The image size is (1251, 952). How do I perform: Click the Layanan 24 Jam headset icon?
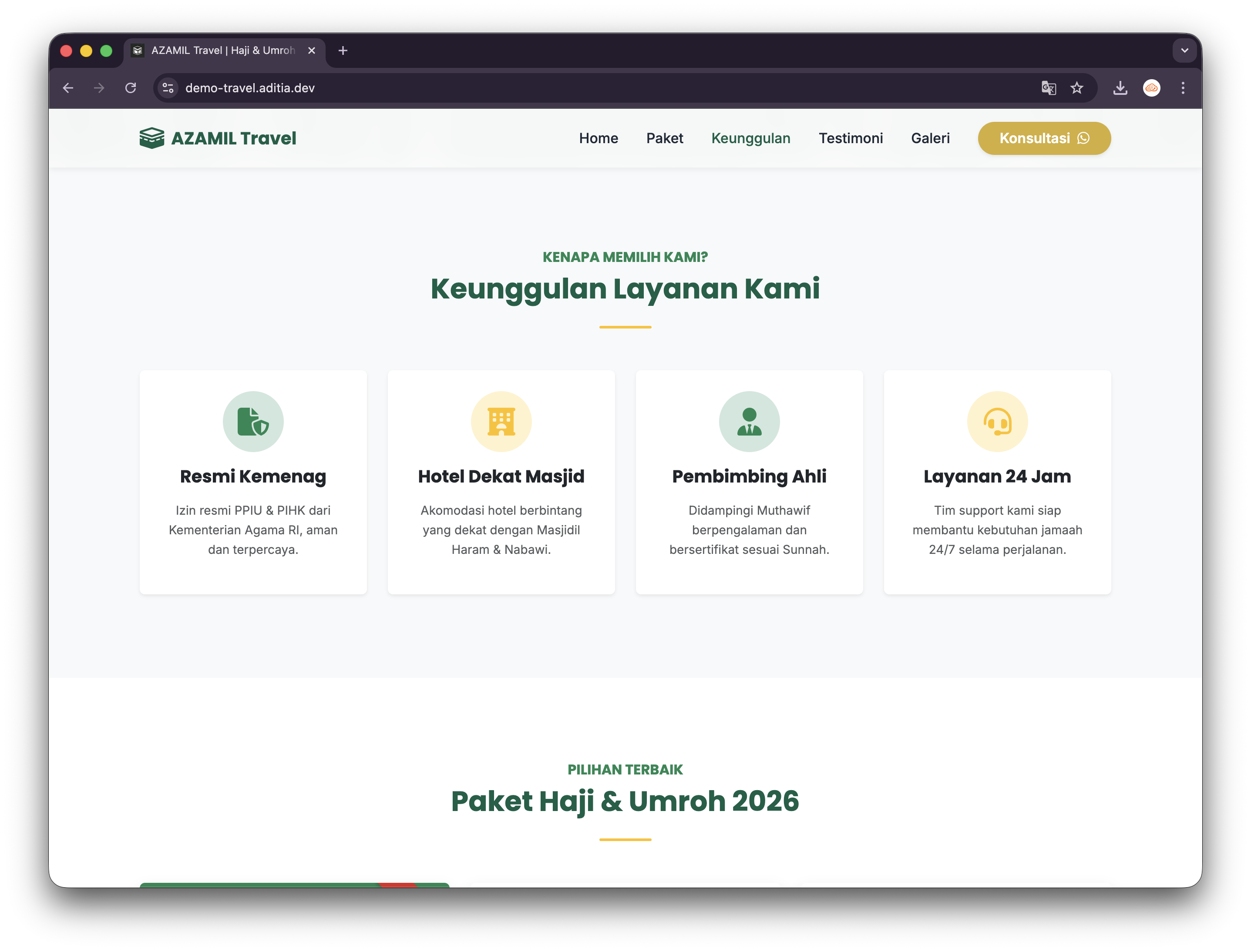pyautogui.click(x=997, y=422)
